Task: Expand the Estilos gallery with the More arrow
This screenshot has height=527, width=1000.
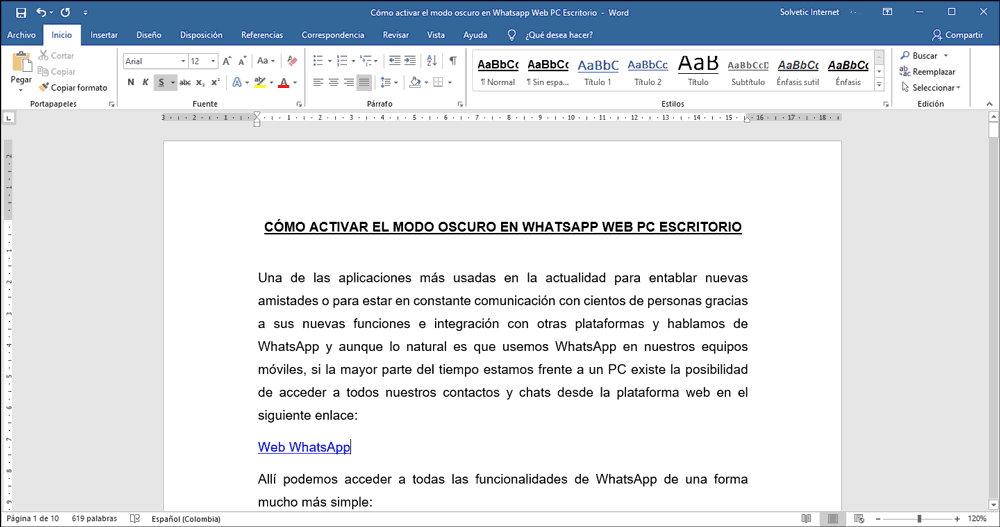Action: (879, 84)
